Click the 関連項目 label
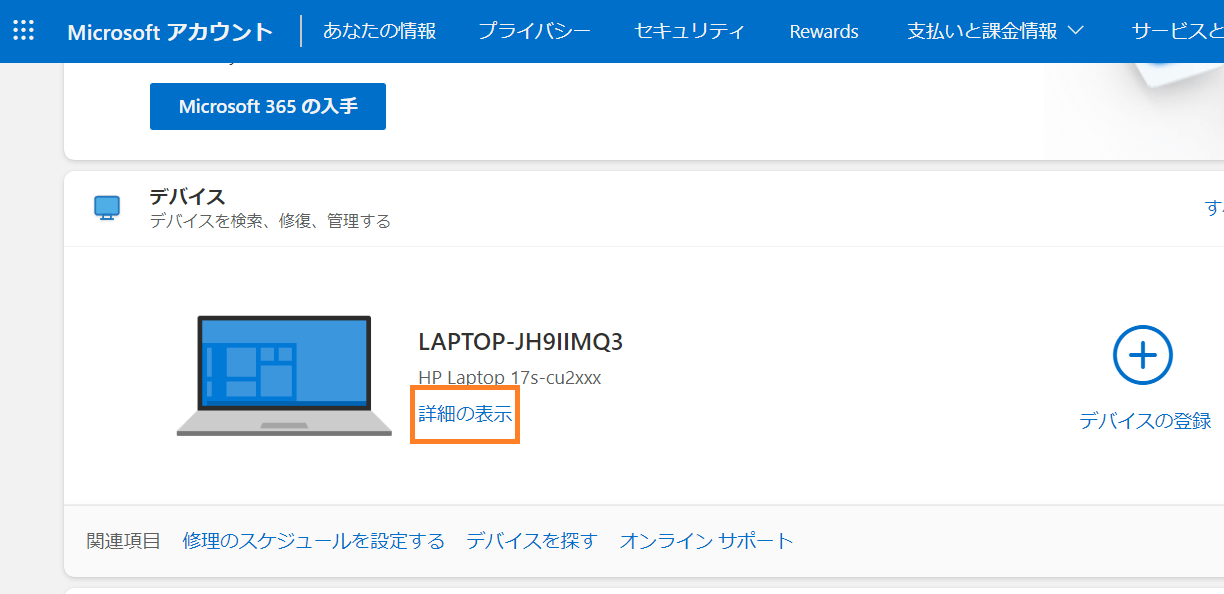1224x594 pixels. (x=124, y=541)
